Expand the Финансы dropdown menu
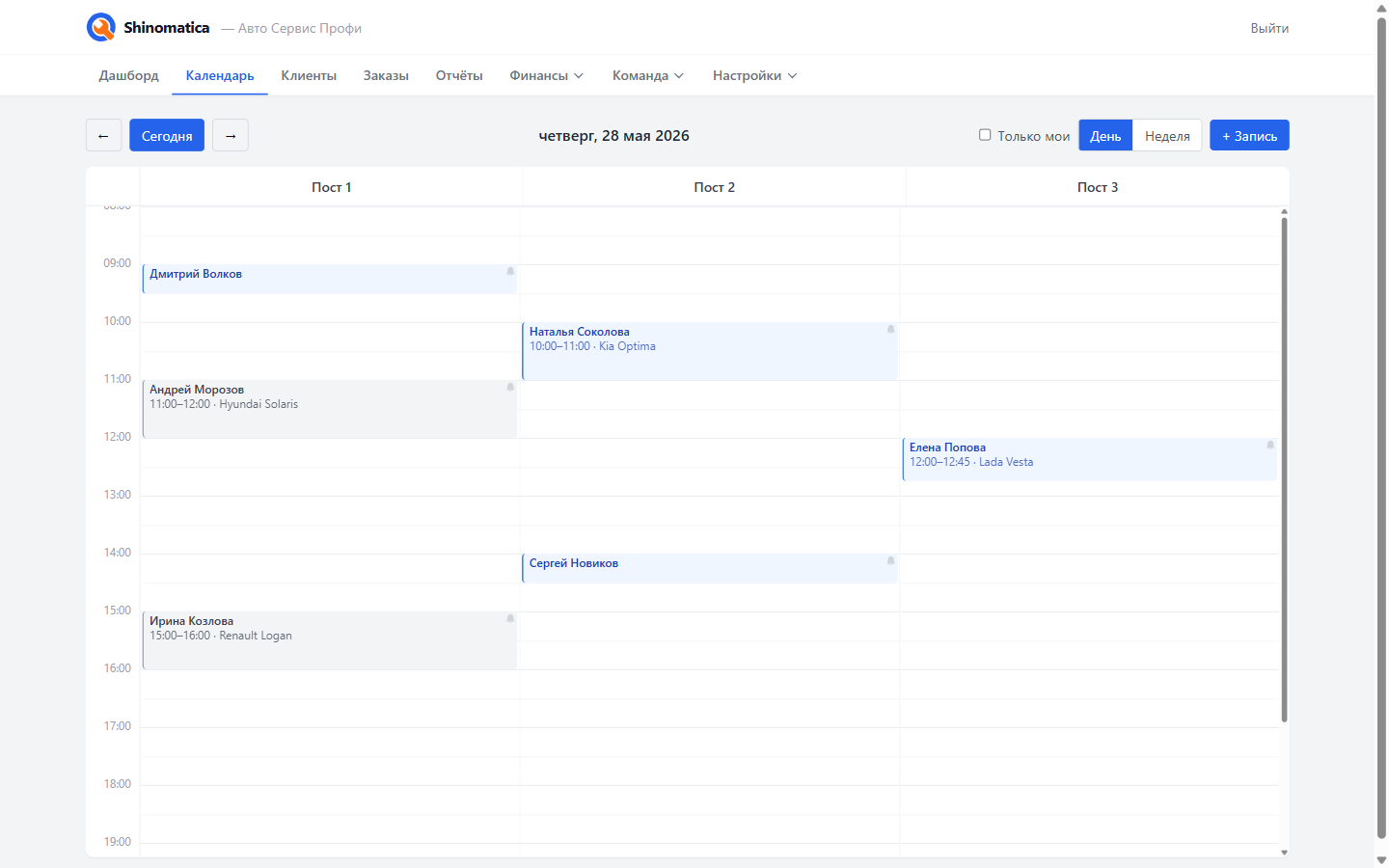This screenshot has width=1389, height=868. (x=546, y=75)
